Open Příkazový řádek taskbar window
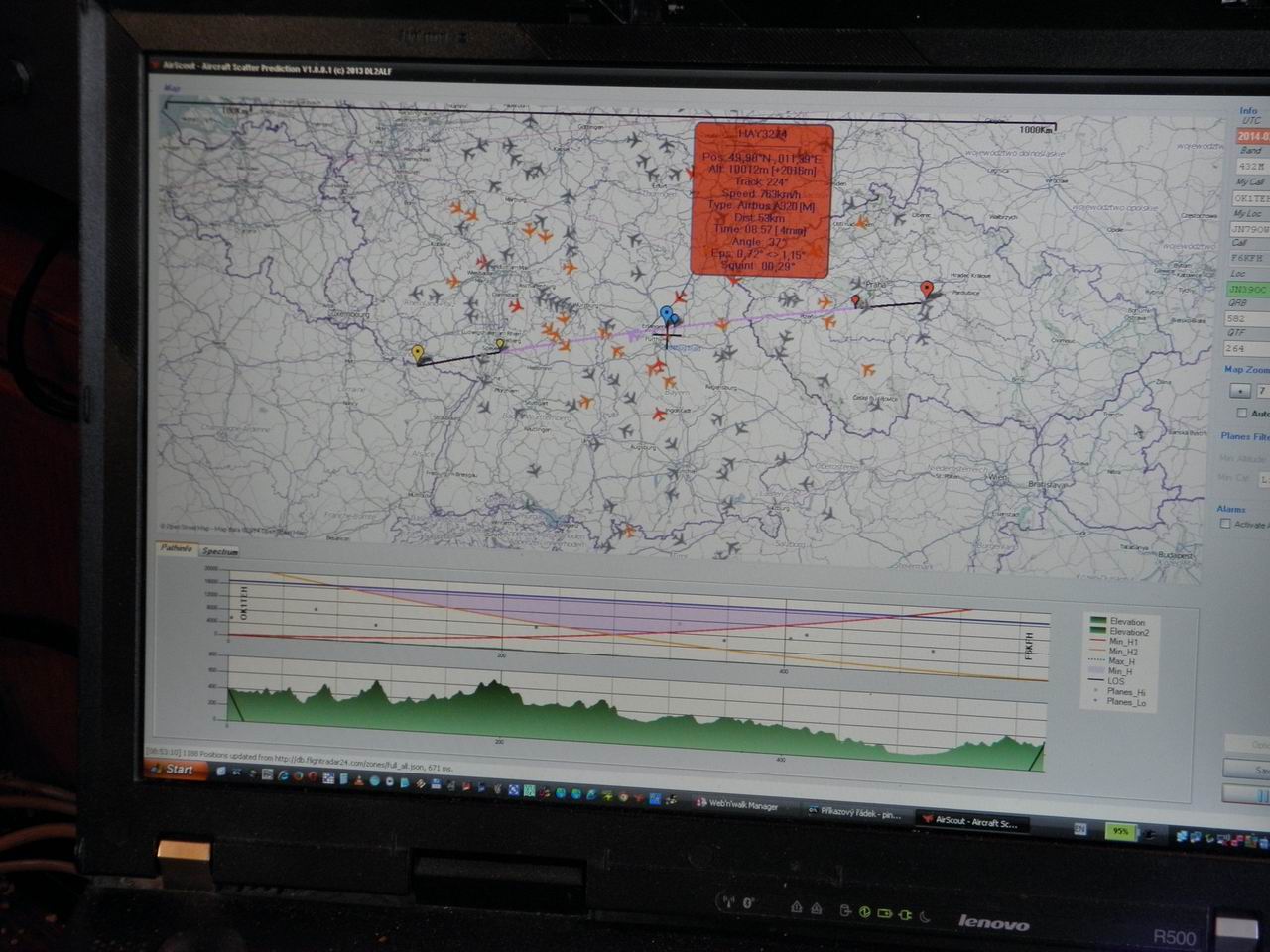This screenshot has width=1270, height=952. point(853,814)
